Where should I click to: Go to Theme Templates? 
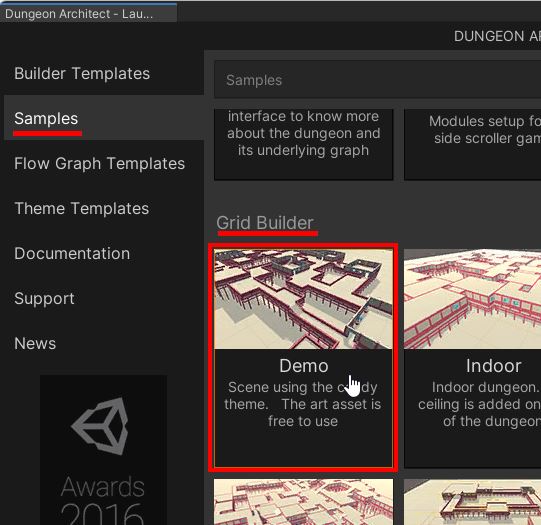coord(81,208)
